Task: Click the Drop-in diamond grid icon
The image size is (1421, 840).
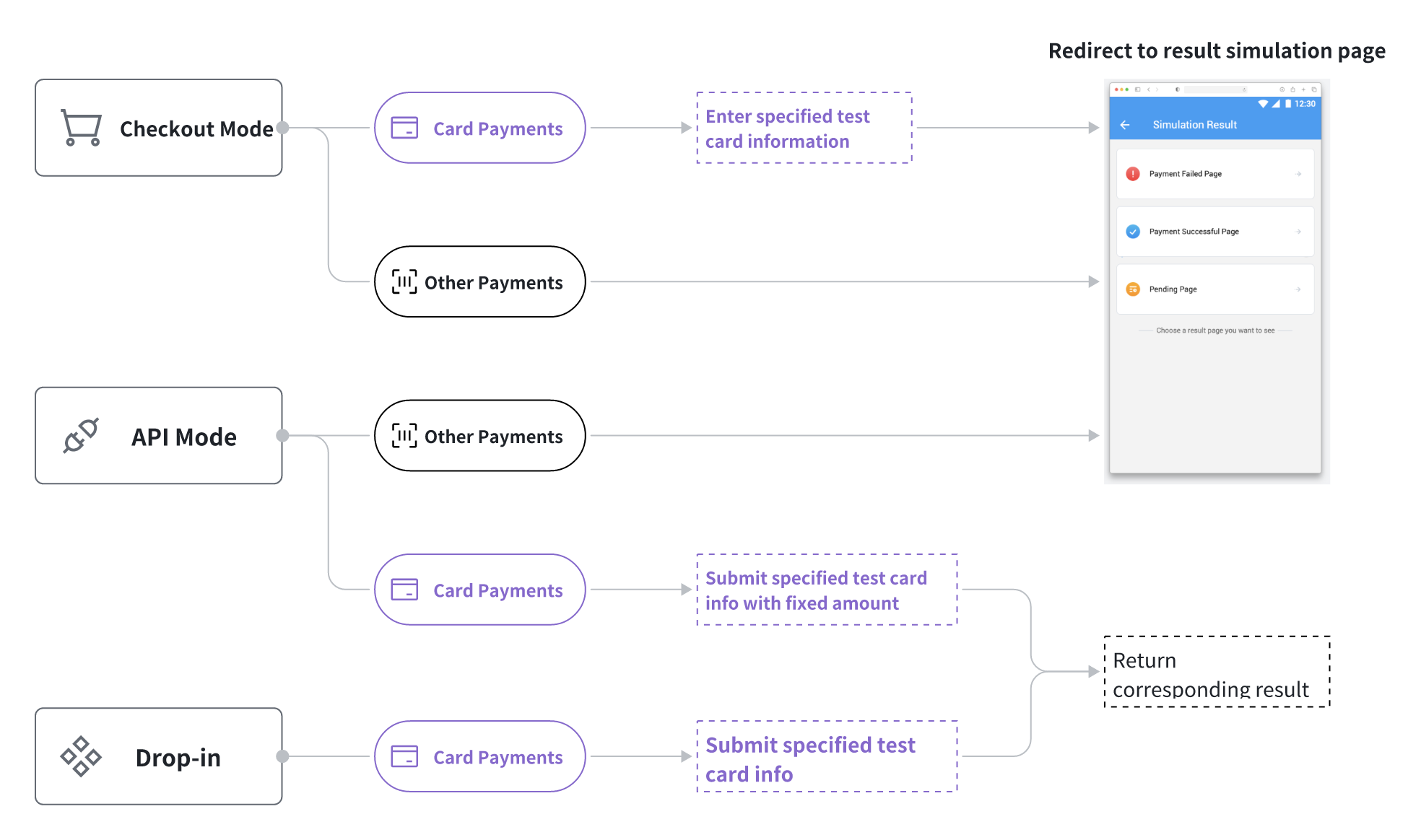Action: (x=81, y=756)
